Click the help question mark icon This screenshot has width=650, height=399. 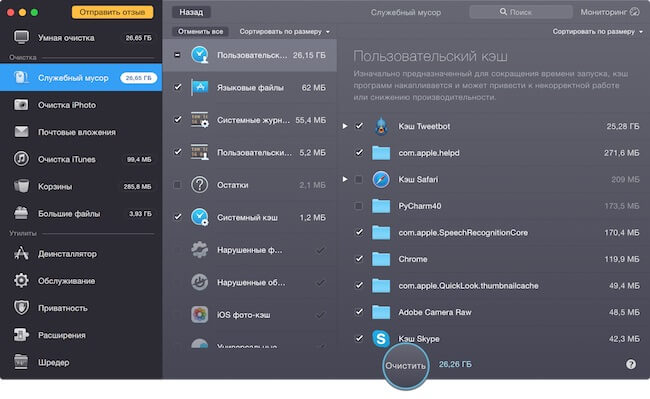pos(631,364)
